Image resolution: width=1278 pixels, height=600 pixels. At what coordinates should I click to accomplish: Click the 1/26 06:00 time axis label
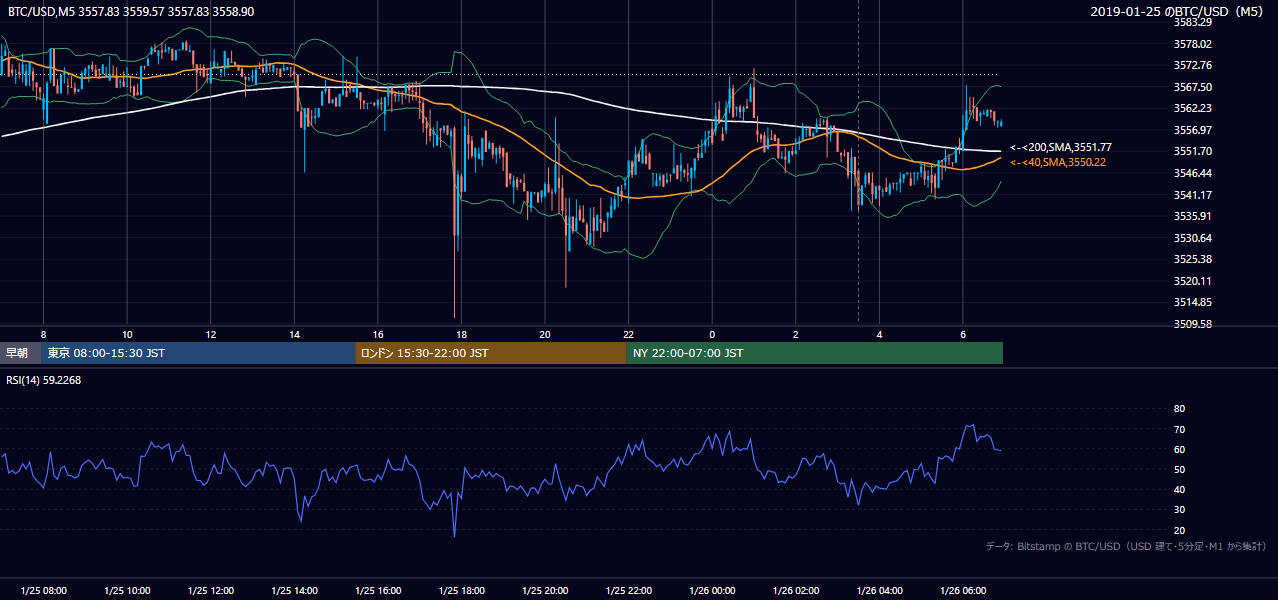(x=963, y=591)
